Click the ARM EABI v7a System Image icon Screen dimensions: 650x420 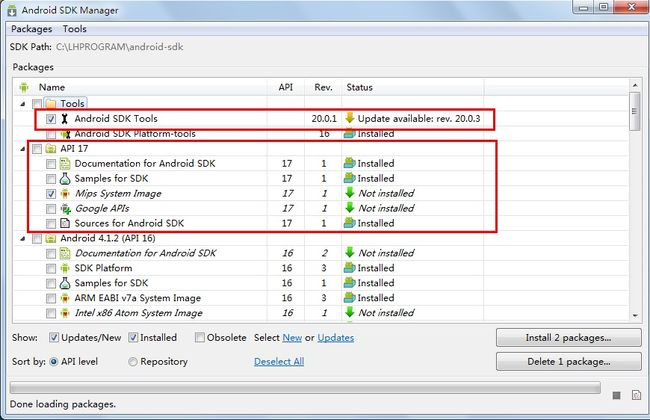(65, 298)
